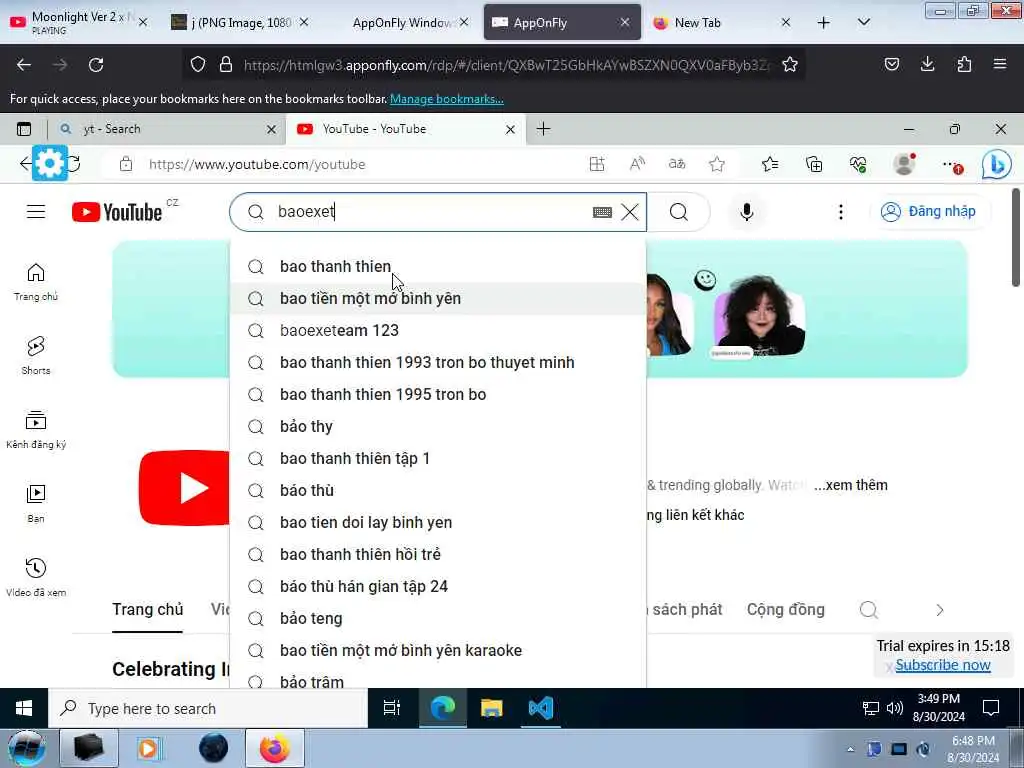Select 'bao tiền một mớ bình yên karaoke'

click(438, 650)
